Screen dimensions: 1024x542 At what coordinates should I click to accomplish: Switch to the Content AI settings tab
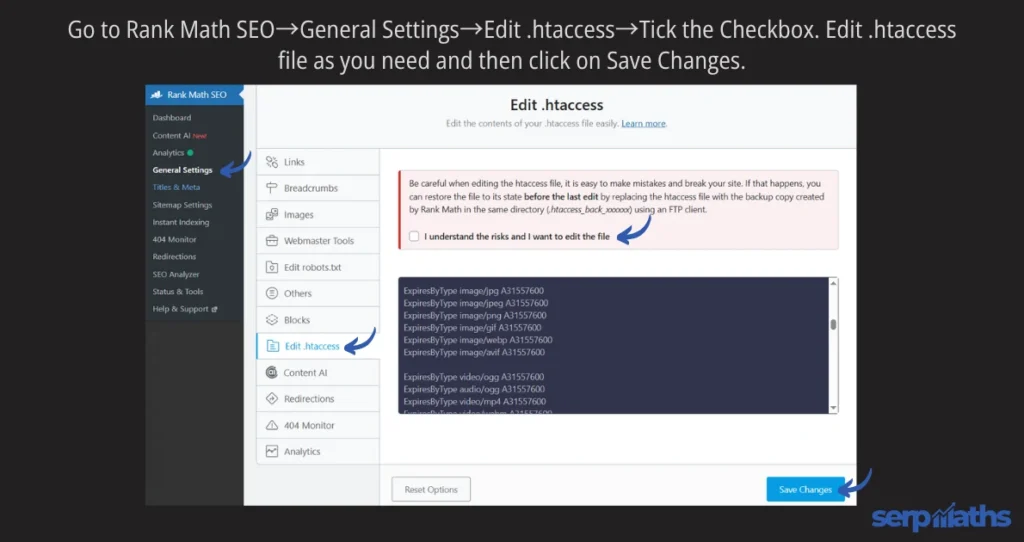(x=318, y=372)
